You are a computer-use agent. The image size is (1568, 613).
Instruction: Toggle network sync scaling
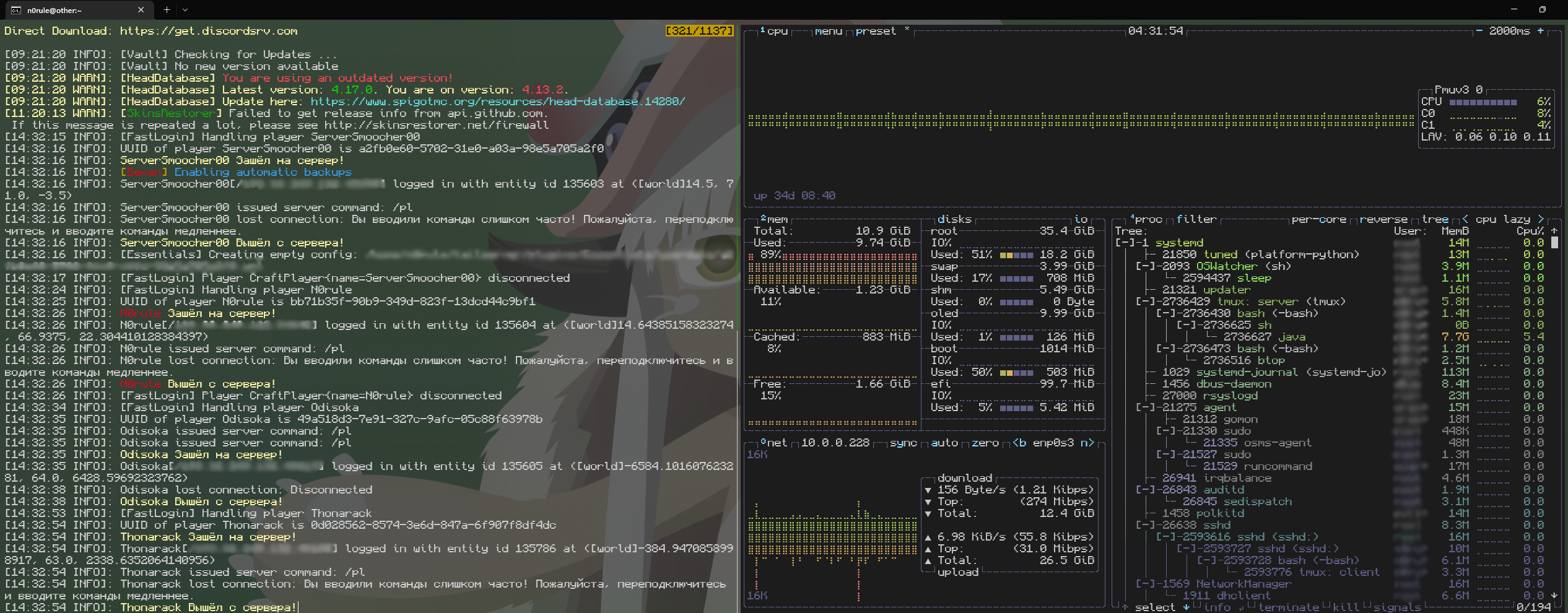tap(904, 443)
